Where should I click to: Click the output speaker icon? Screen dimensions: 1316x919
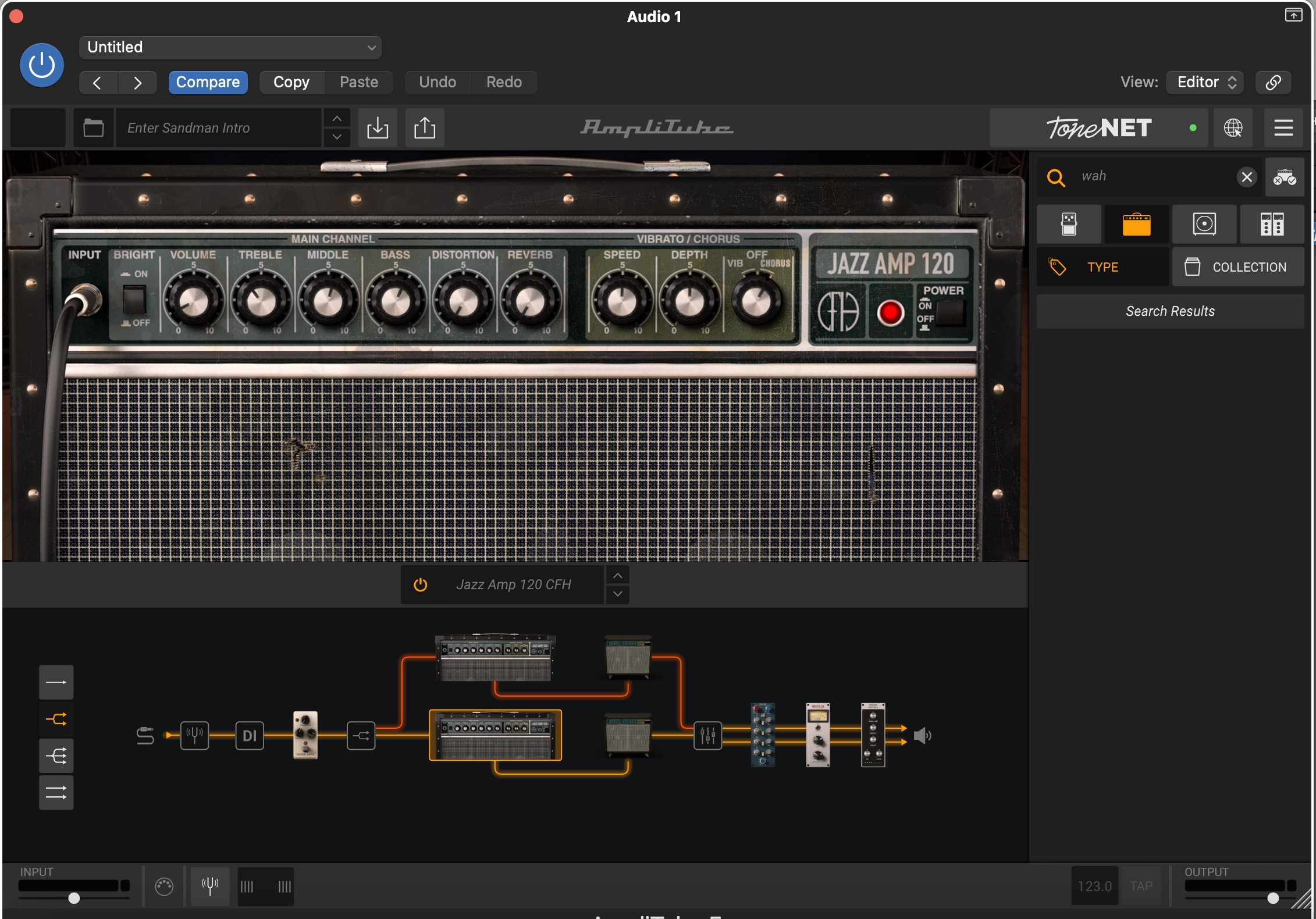tap(923, 736)
